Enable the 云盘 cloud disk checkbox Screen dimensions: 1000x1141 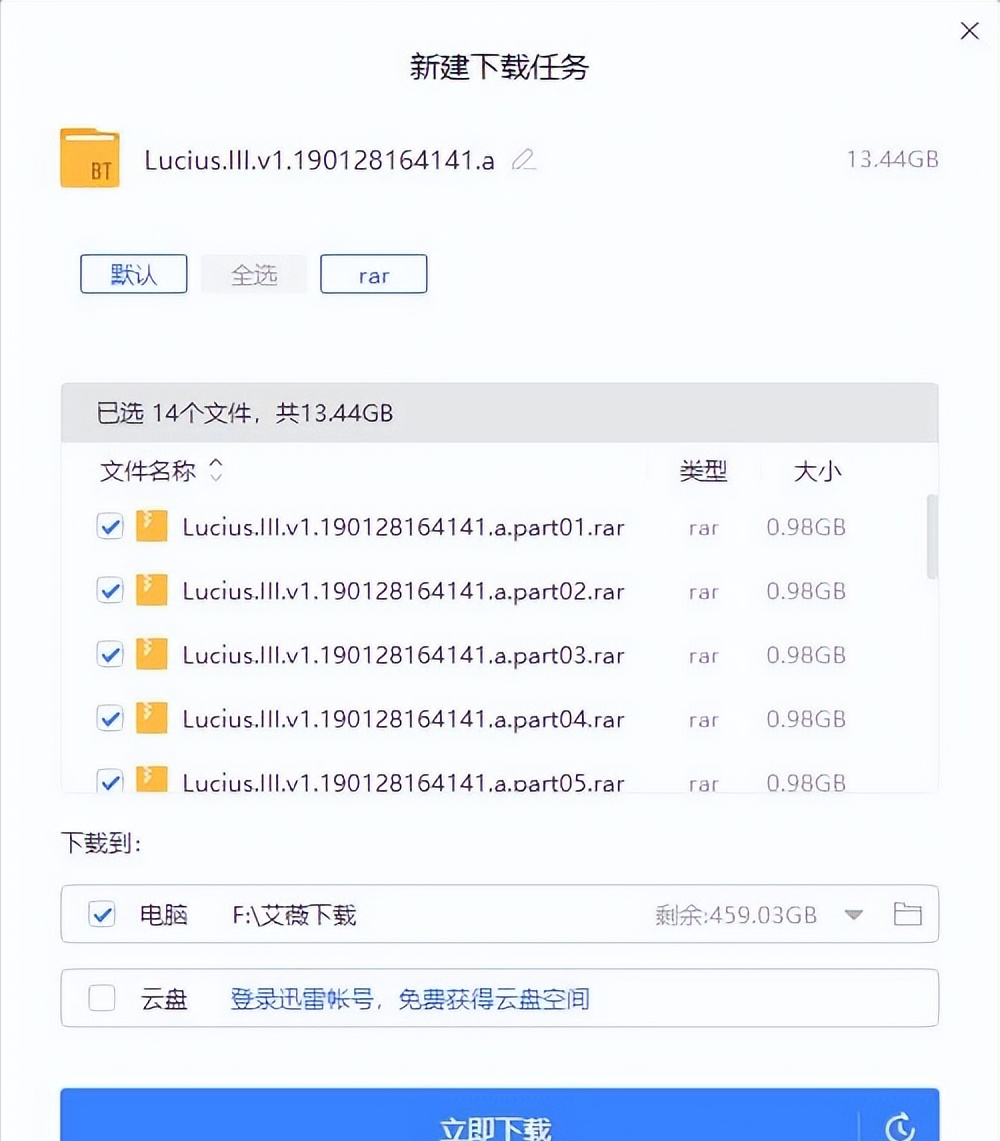pos(102,998)
